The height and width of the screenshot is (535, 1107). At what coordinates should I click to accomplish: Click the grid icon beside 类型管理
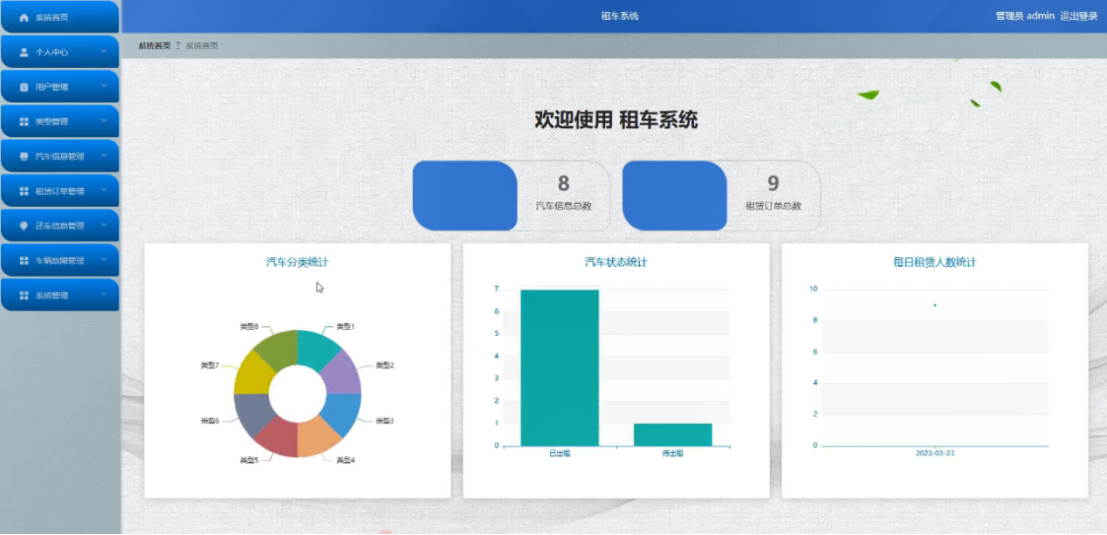(24, 121)
